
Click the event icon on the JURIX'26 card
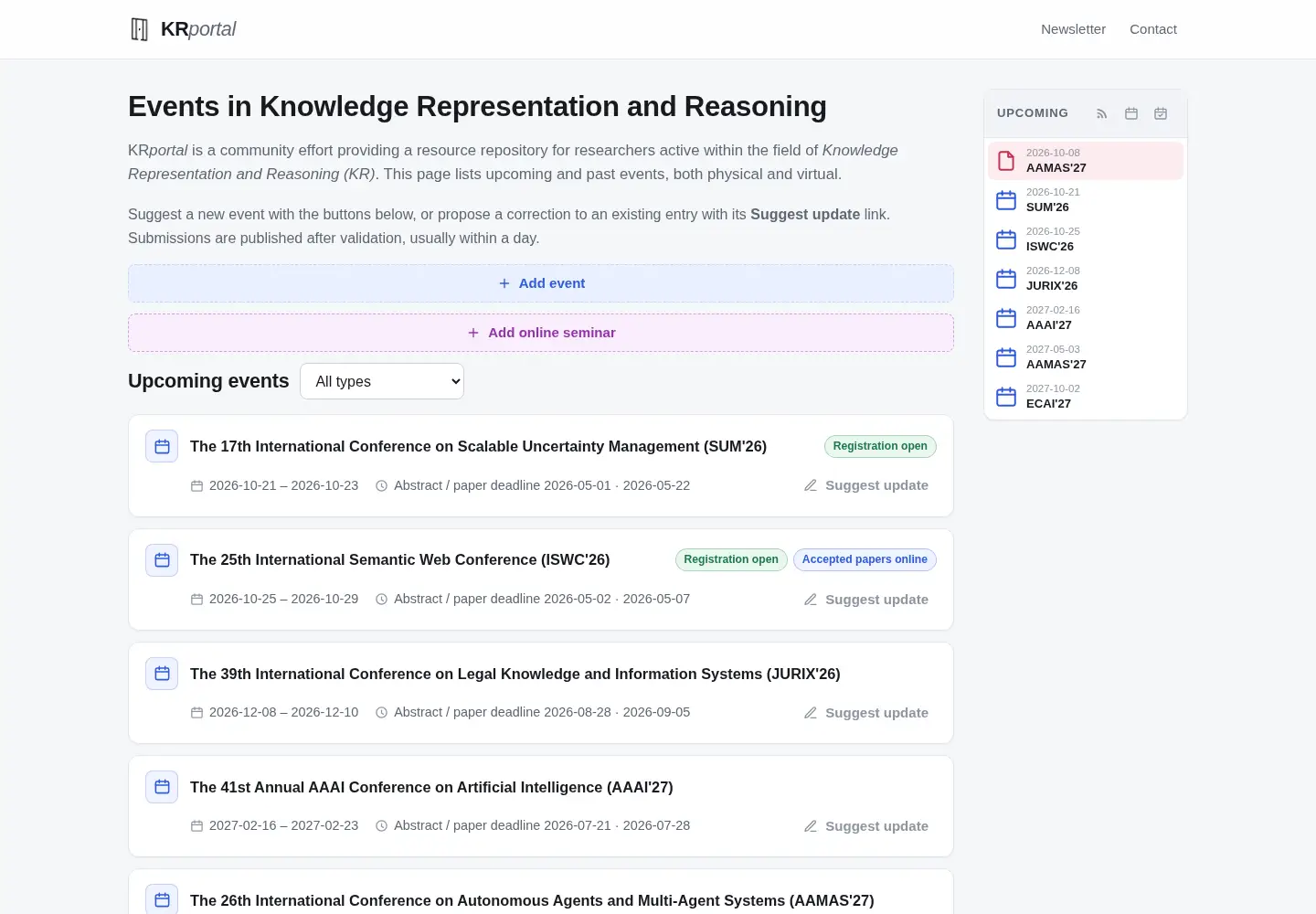162,674
